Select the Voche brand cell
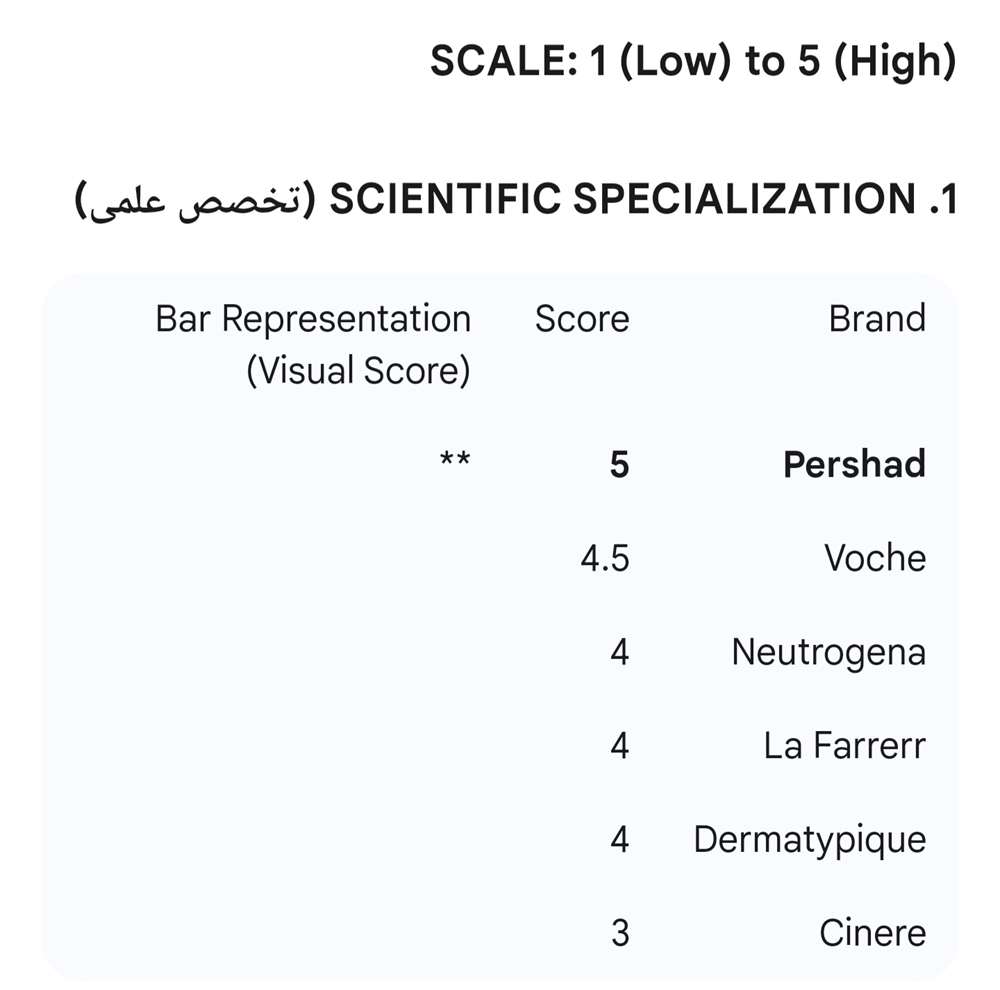This screenshot has width=1000, height=990. 875,558
